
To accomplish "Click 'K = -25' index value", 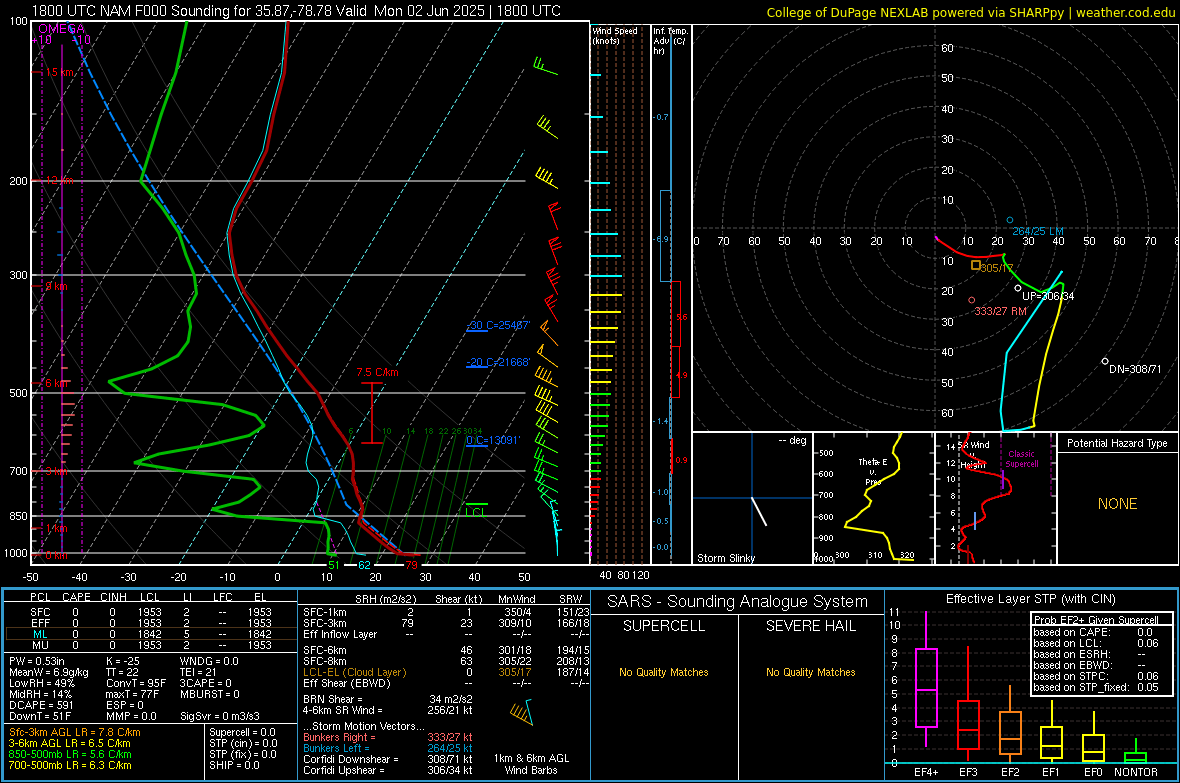I will click(123, 661).
